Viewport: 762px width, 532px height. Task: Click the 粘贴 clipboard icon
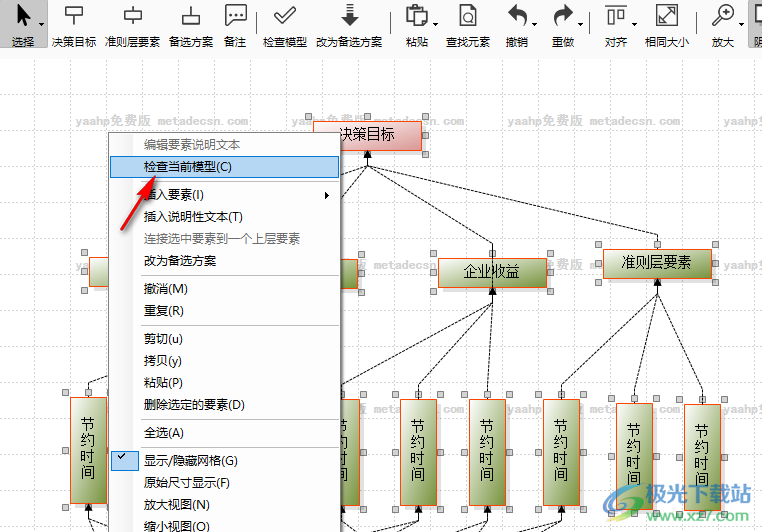tap(416, 17)
